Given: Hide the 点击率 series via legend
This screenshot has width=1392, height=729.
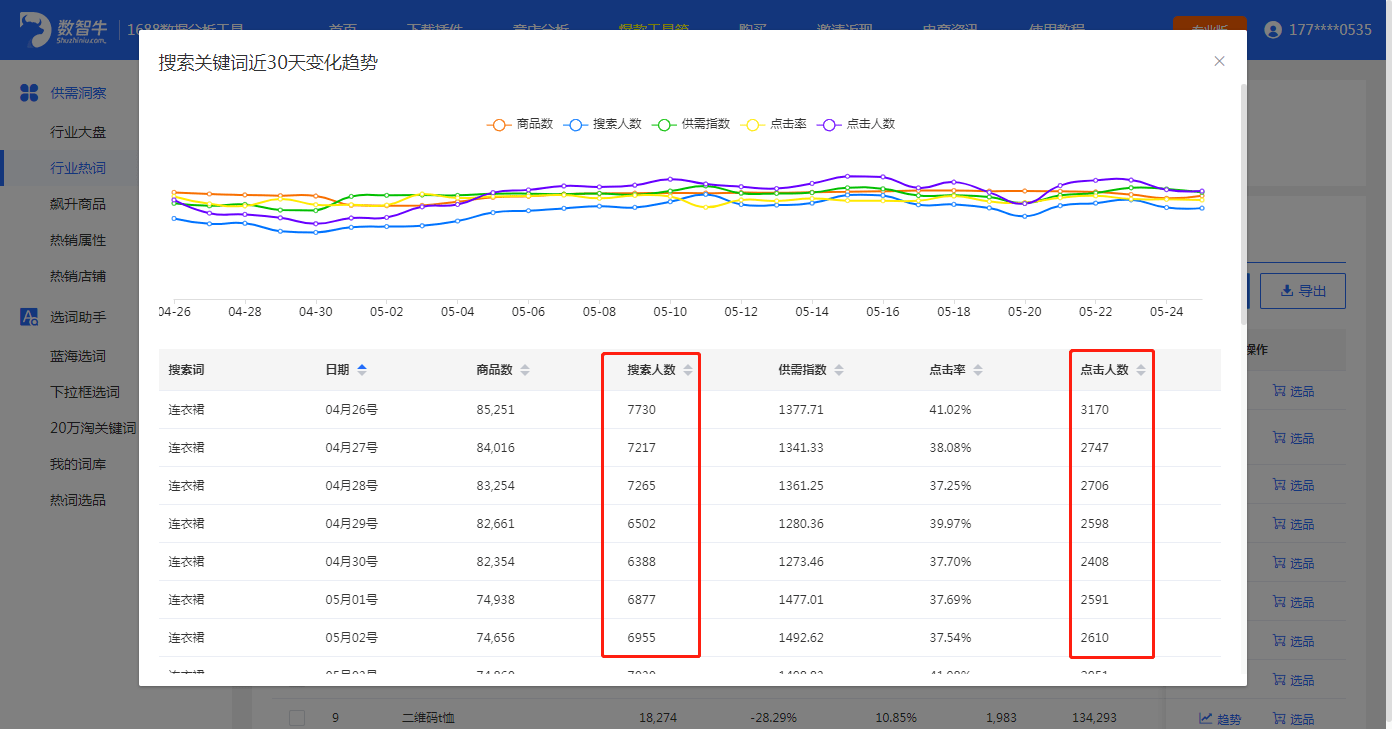Looking at the screenshot, I should point(775,124).
